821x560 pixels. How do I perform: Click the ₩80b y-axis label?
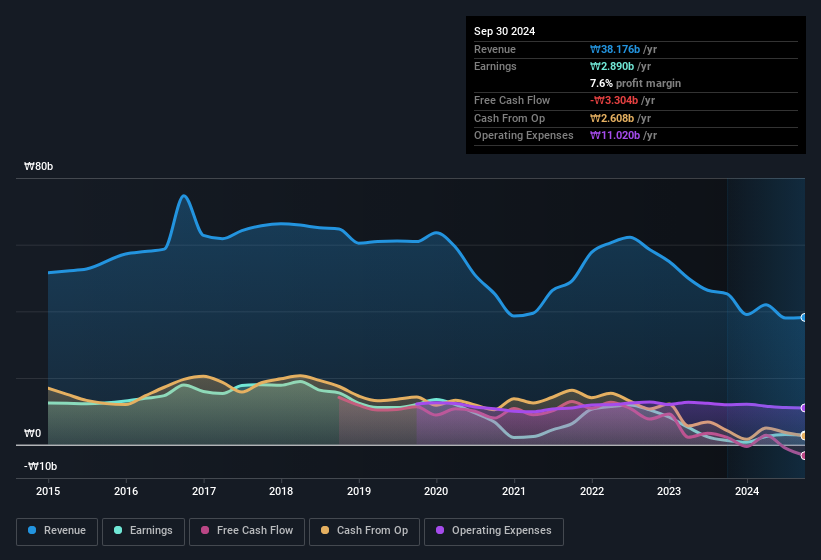click(38, 166)
